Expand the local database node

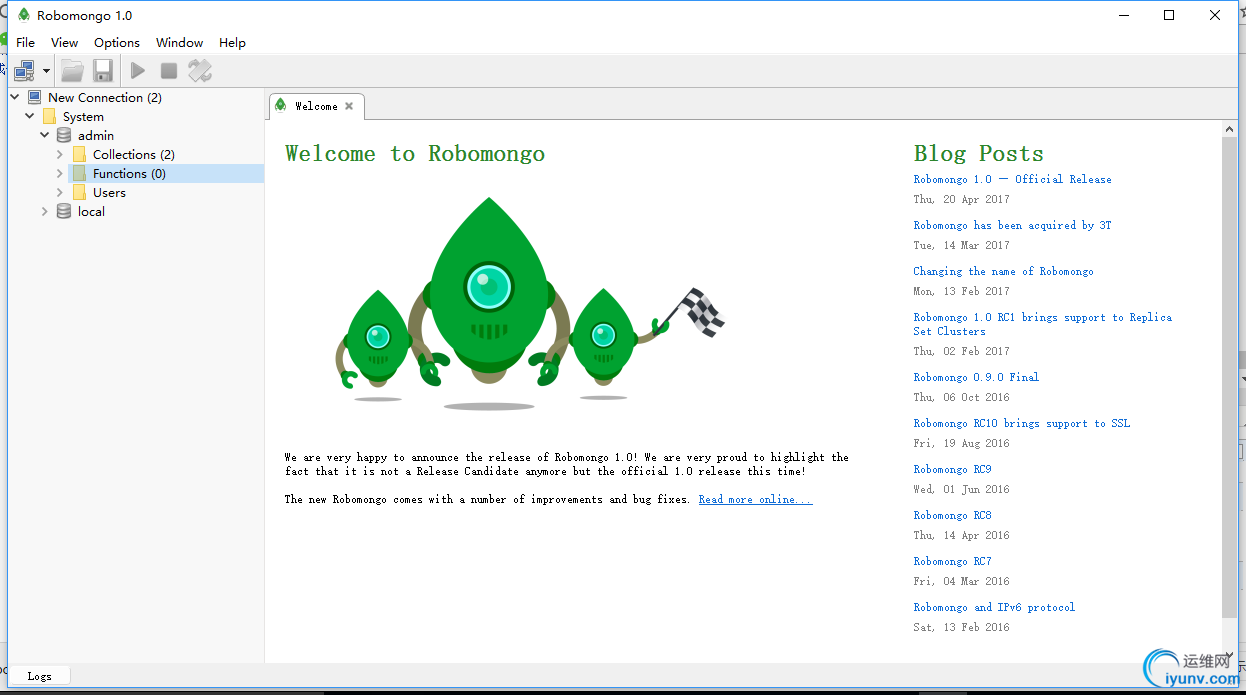[45, 211]
